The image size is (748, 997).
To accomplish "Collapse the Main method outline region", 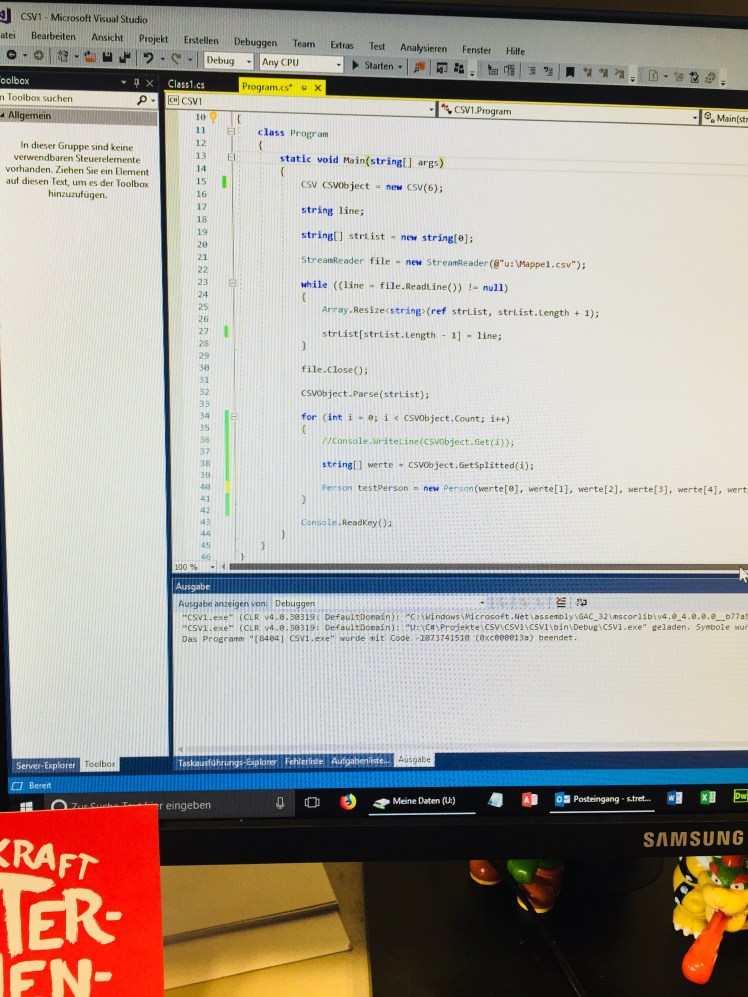I will coord(232,158).
